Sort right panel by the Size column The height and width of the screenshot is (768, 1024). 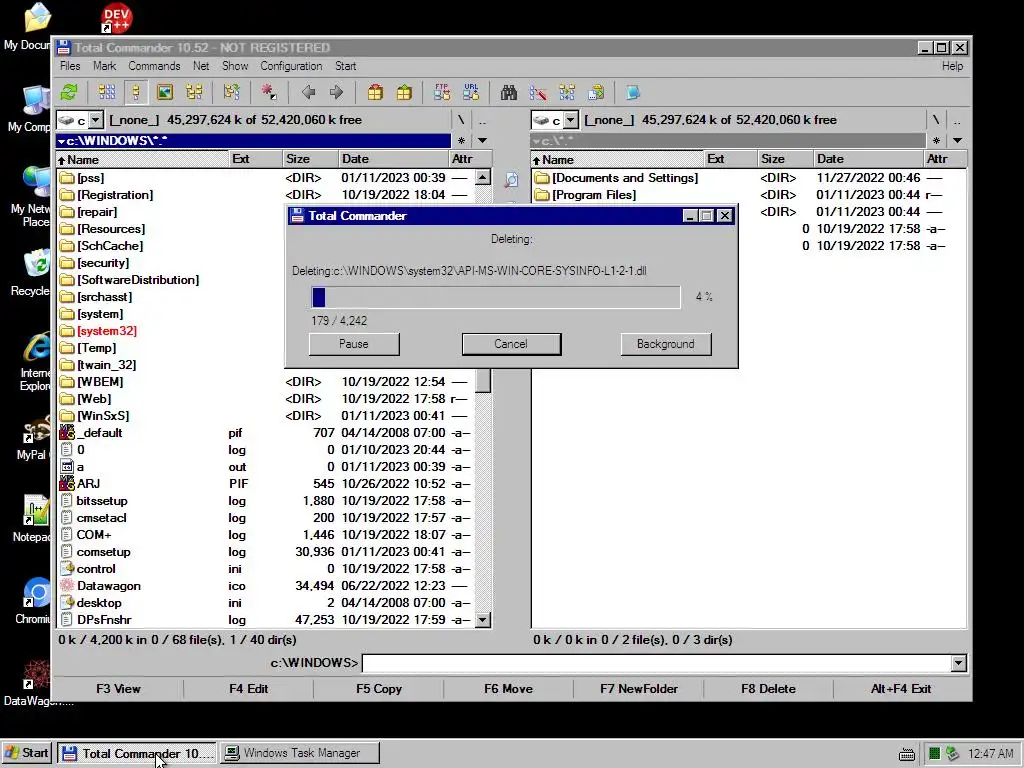pyautogui.click(x=784, y=159)
